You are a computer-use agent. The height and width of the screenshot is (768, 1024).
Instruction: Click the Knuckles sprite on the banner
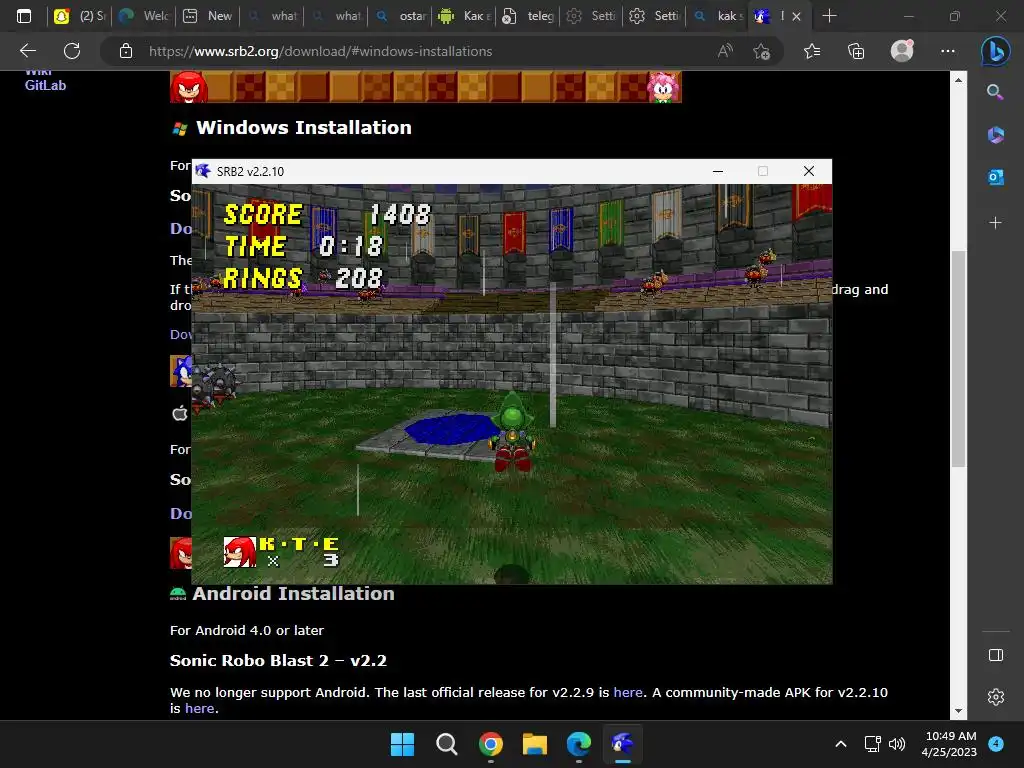point(189,87)
